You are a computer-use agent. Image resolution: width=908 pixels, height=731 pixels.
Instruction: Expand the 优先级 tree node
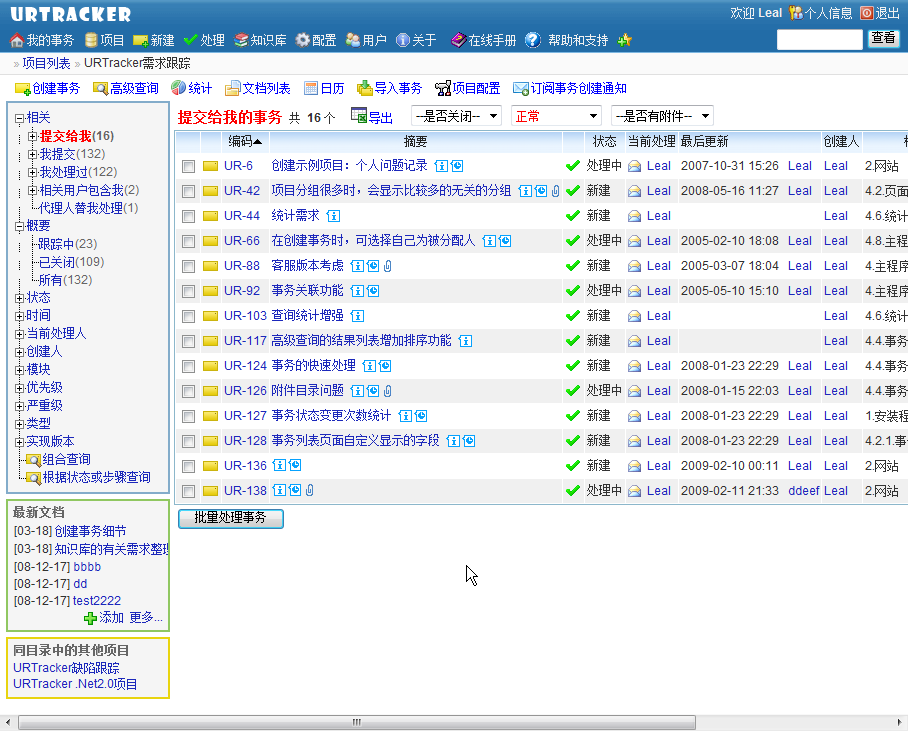20,388
